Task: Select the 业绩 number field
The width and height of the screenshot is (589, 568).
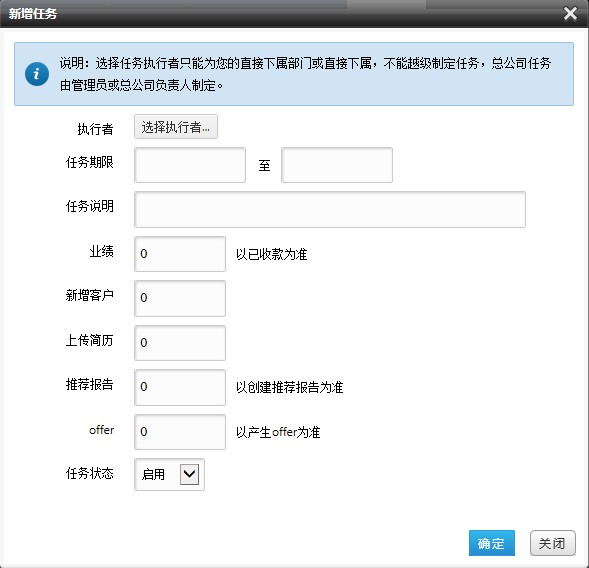Action: [180, 254]
